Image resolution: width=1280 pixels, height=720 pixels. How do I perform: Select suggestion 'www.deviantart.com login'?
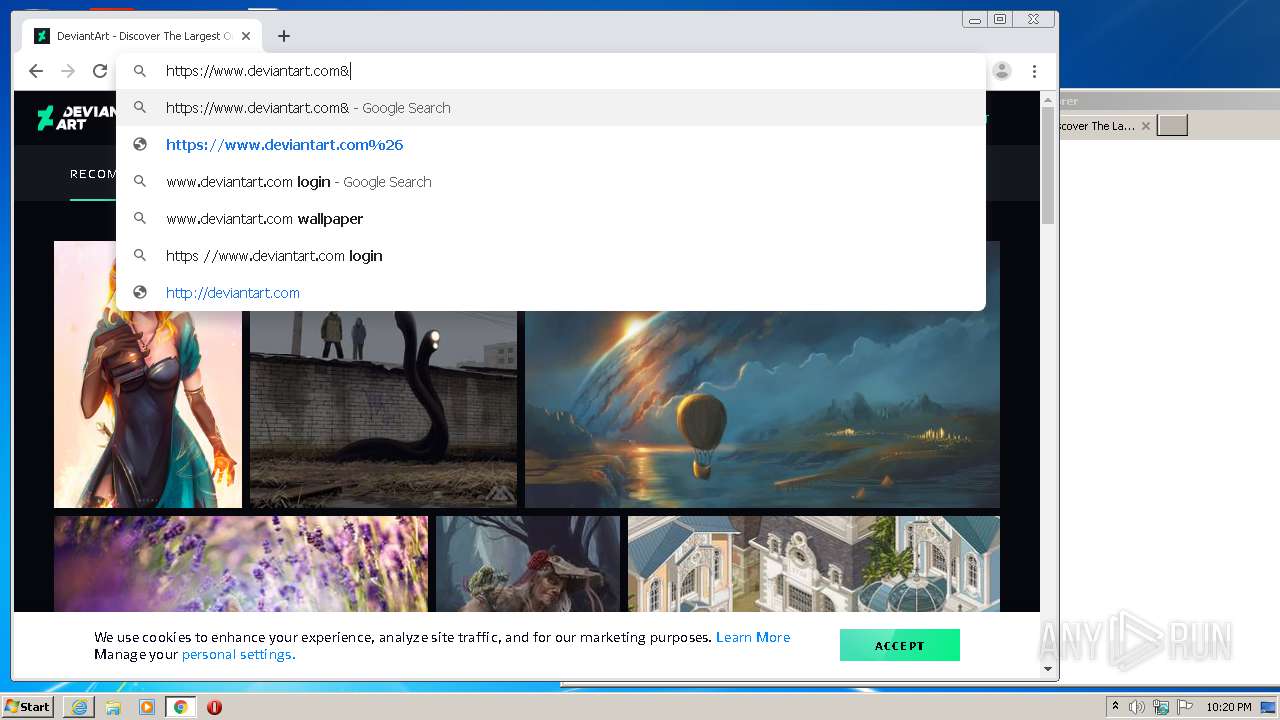tap(551, 182)
